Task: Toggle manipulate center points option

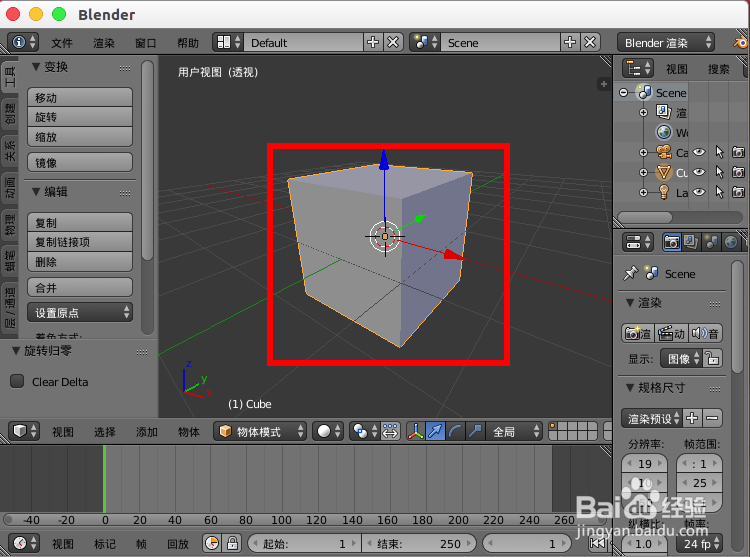Action: (390, 431)
